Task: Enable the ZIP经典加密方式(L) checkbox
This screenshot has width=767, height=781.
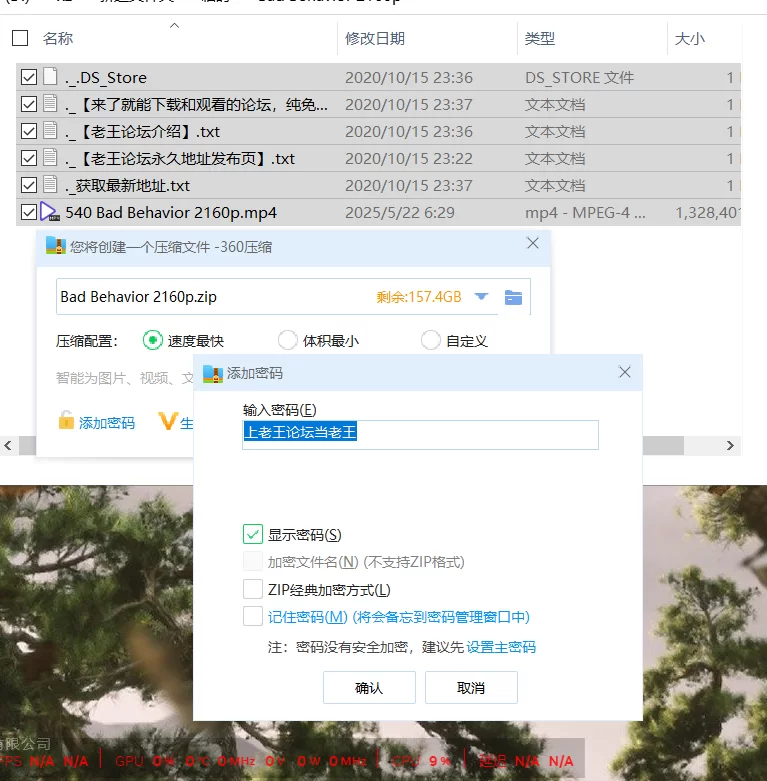Action: tap(253, 589)
